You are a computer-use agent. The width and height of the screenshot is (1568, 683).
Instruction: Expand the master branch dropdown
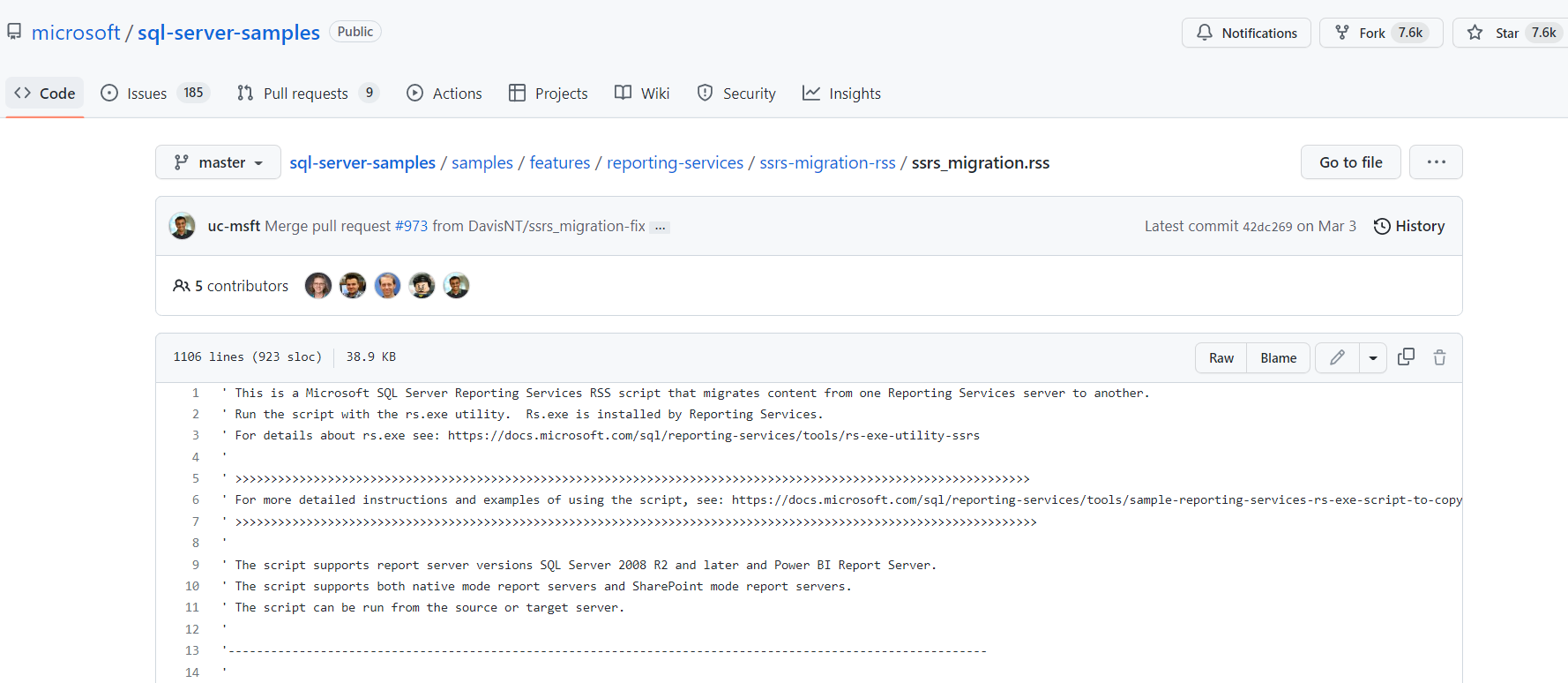pos(218,162)
